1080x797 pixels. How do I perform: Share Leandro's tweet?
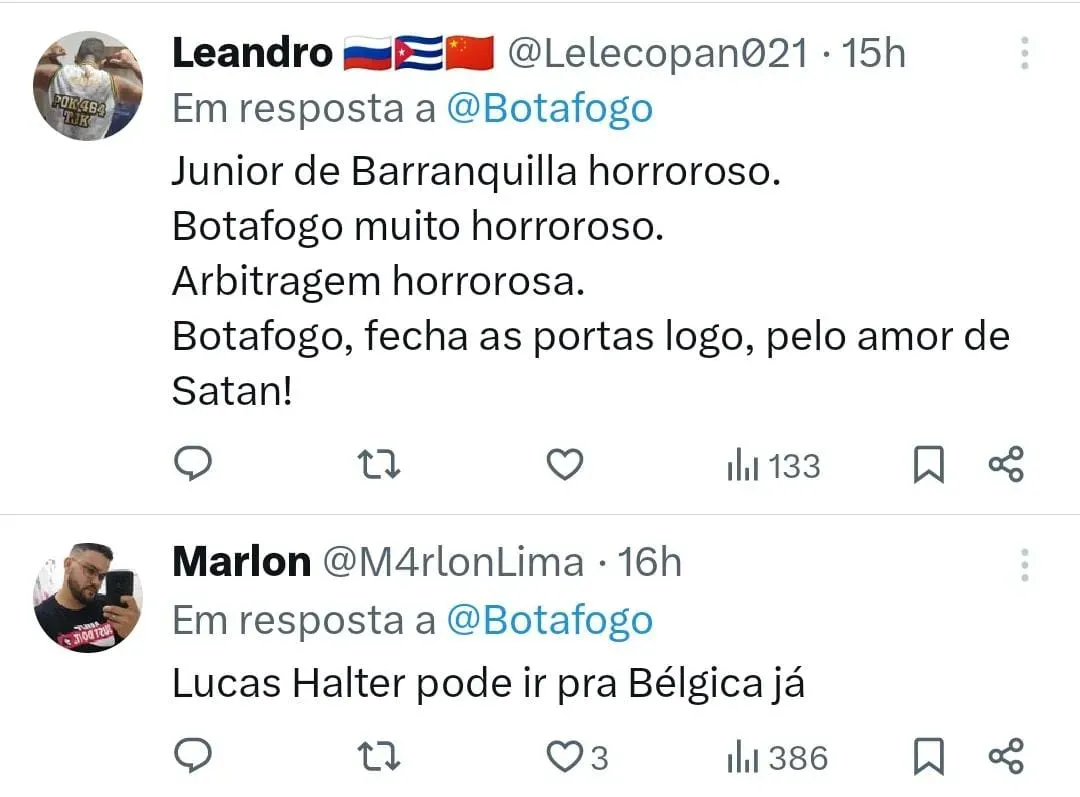click(x=1006, y=464)
